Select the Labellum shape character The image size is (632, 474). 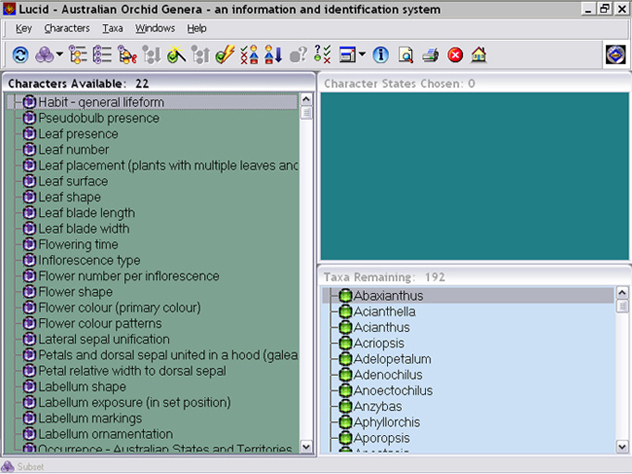coord(82,387)
